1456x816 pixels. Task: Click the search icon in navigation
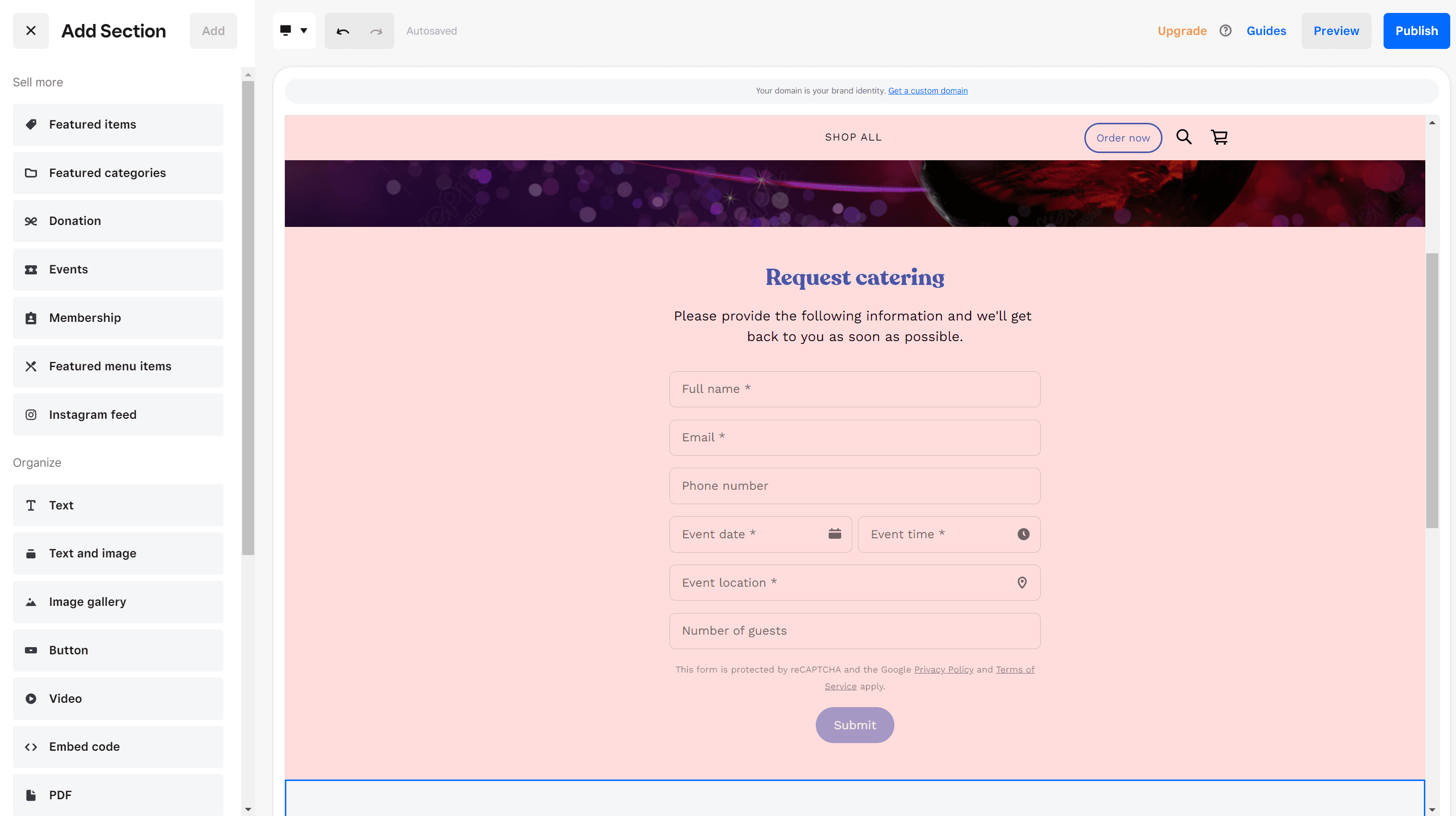pyautogui.click(x=1184, y=137)
